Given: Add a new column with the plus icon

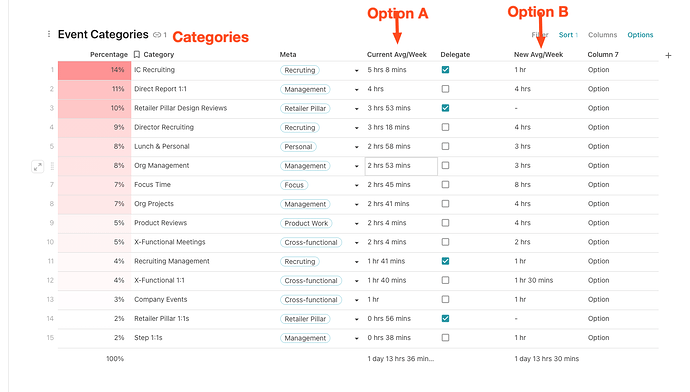Looking at the screenshot, I should [668, 55].
